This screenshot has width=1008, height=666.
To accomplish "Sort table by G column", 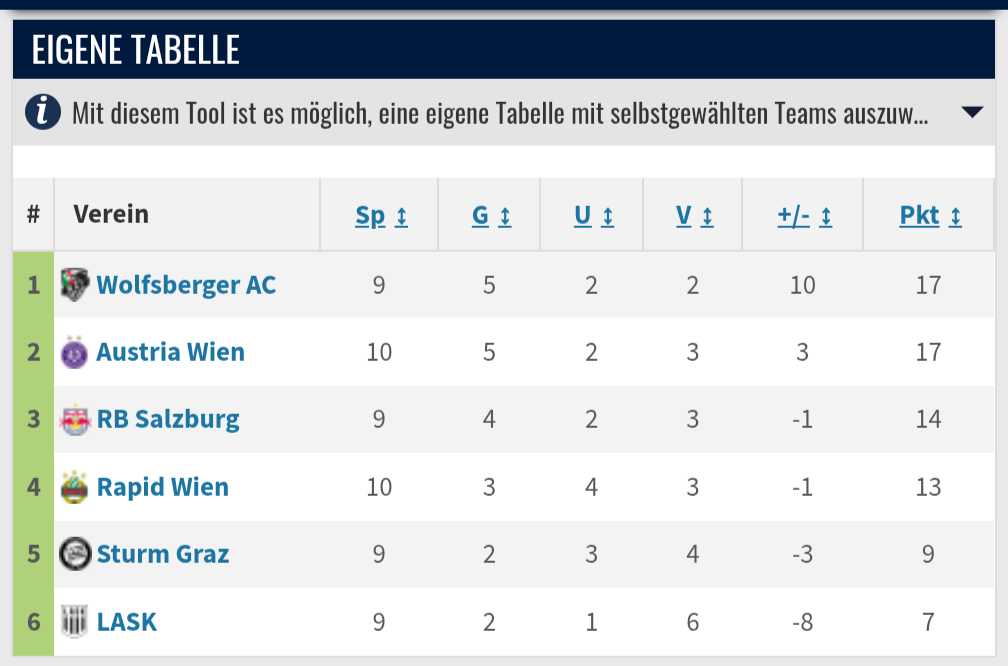I will (491, 216).
